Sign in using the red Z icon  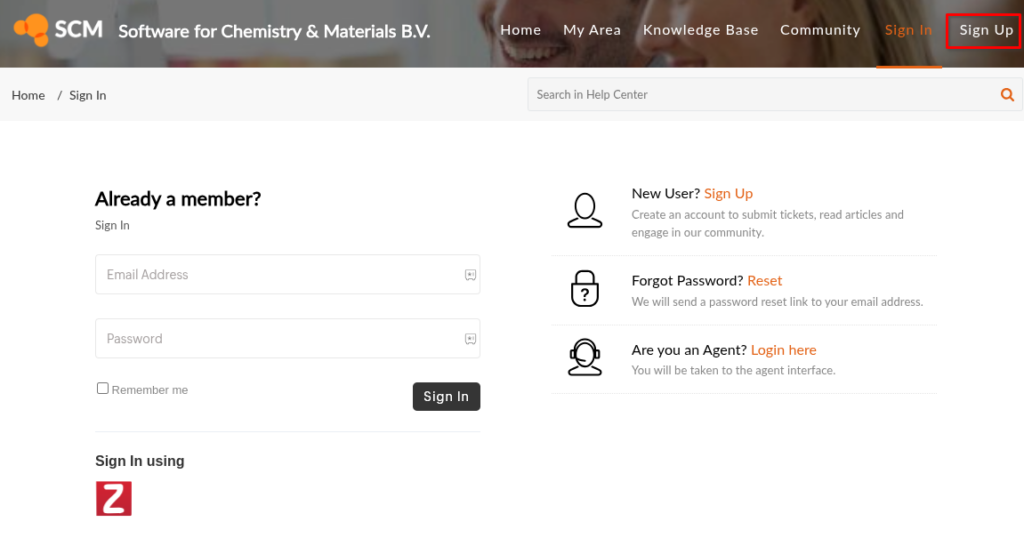tap(114, 498)
